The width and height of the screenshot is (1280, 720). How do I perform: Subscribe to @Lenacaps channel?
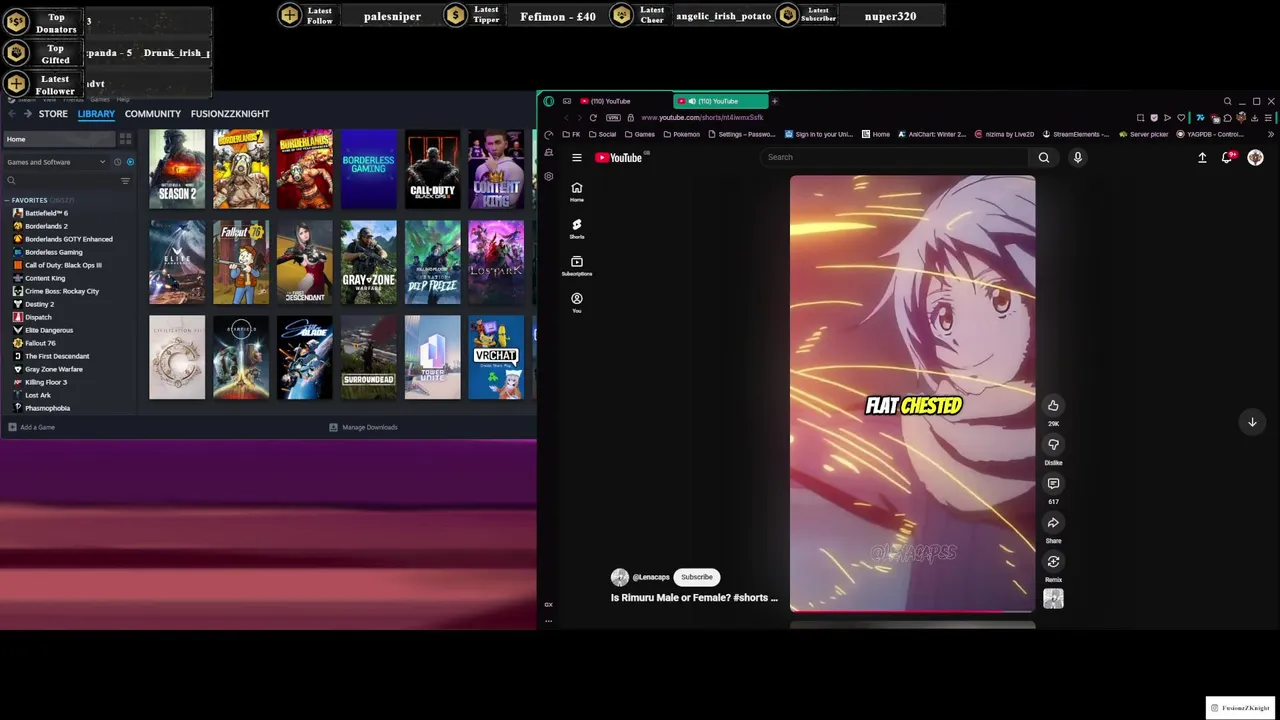(697, 577)
